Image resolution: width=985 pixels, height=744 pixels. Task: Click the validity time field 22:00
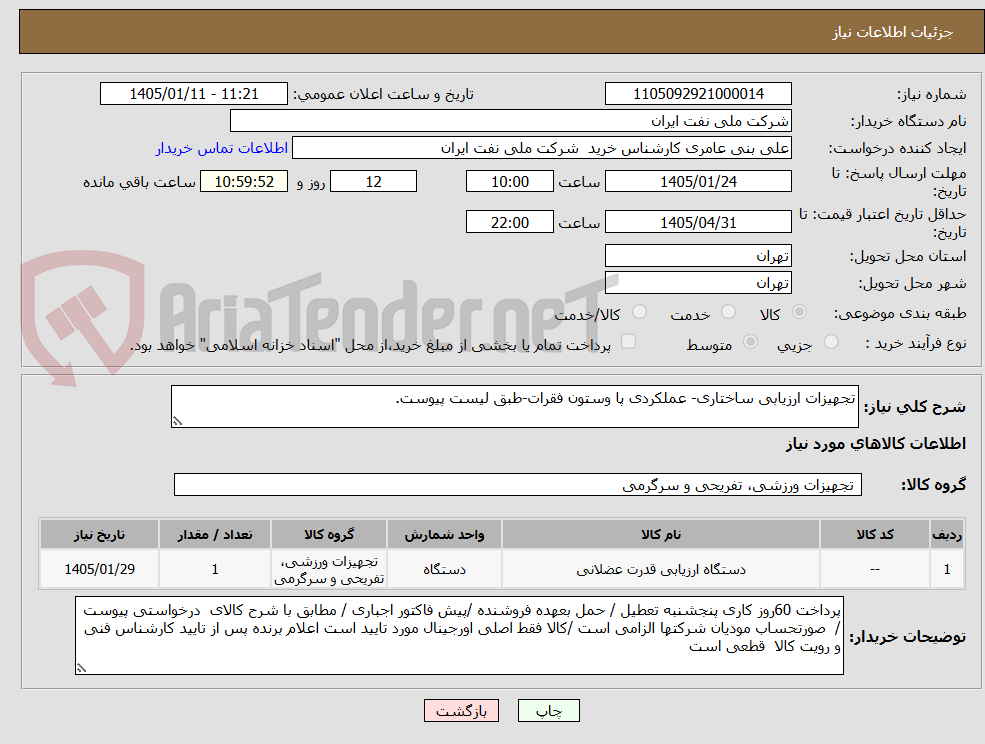(x=509, y=222)
